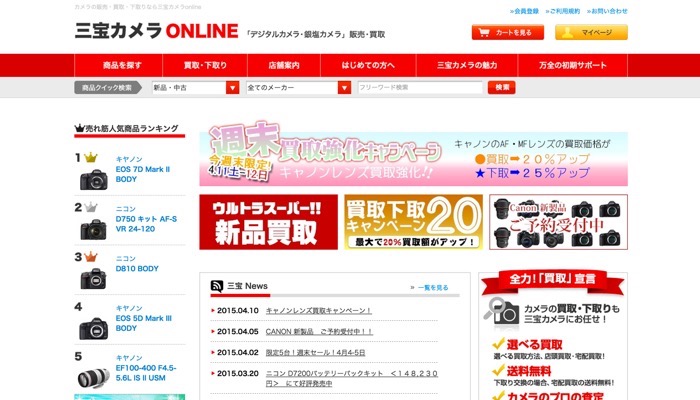Viewport: 700px width, 400px height.
Task: Open the ご利用規約 terms link
Action: (x=563, y=11)
